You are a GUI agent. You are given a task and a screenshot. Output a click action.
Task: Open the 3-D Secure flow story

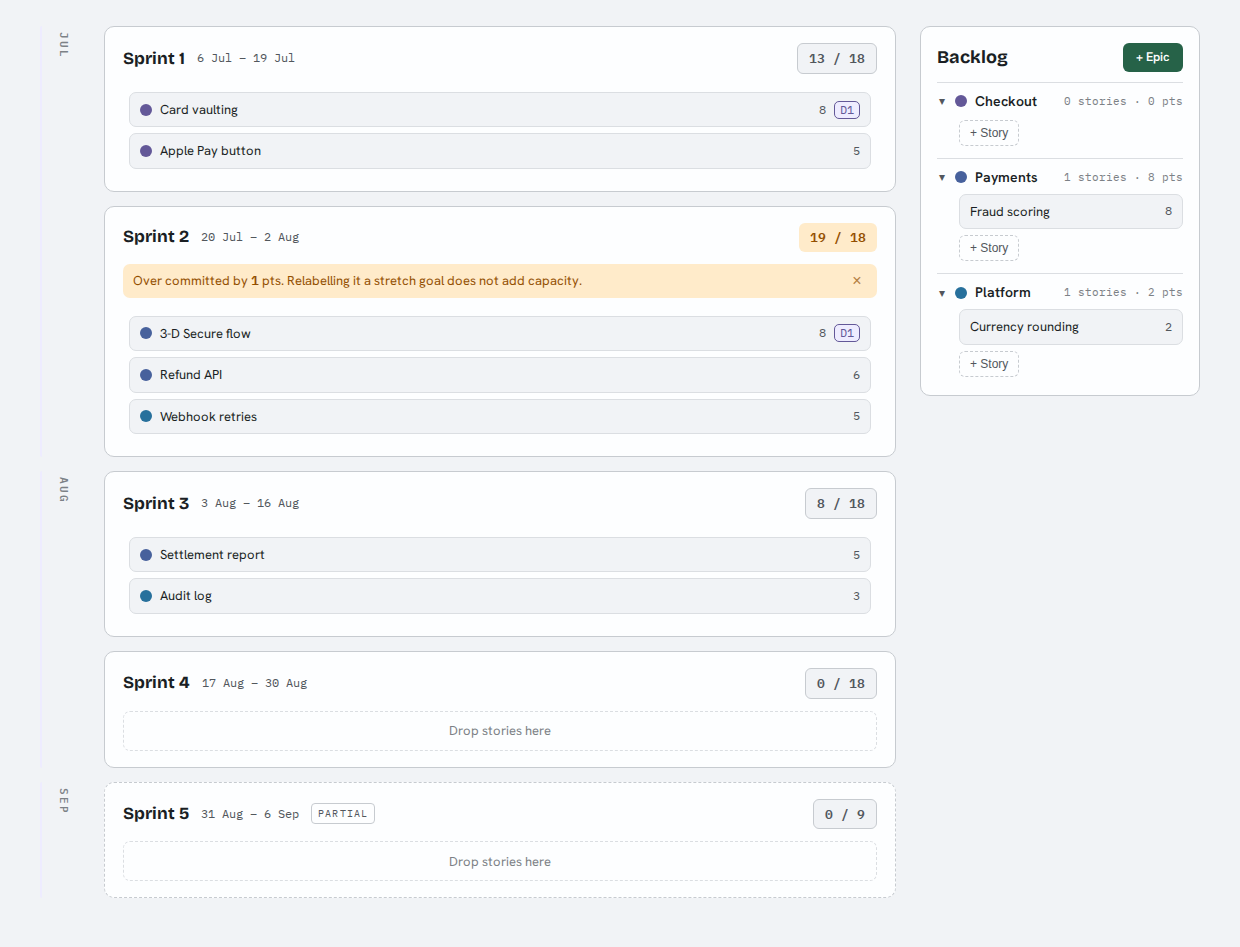click(500, 333)
